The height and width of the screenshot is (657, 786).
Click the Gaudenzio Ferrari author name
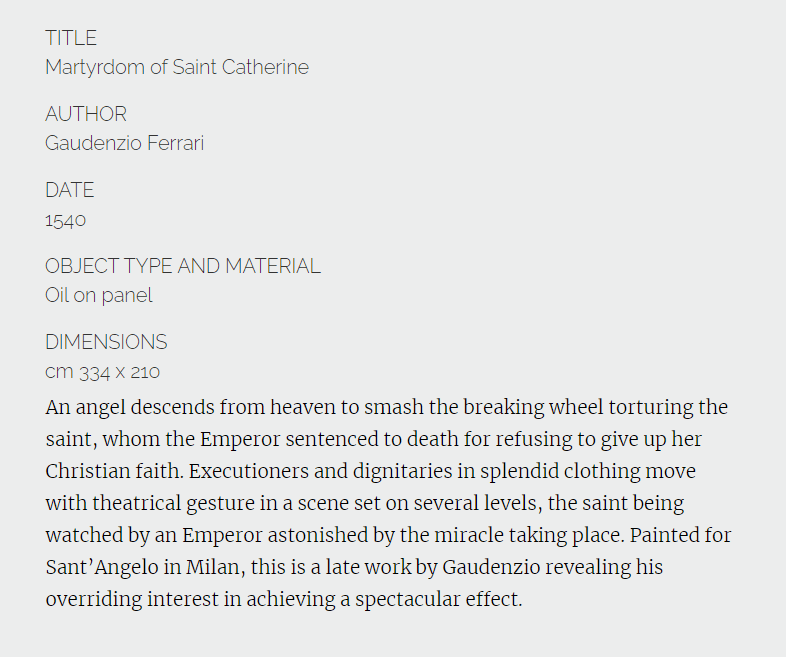(124, 143)
